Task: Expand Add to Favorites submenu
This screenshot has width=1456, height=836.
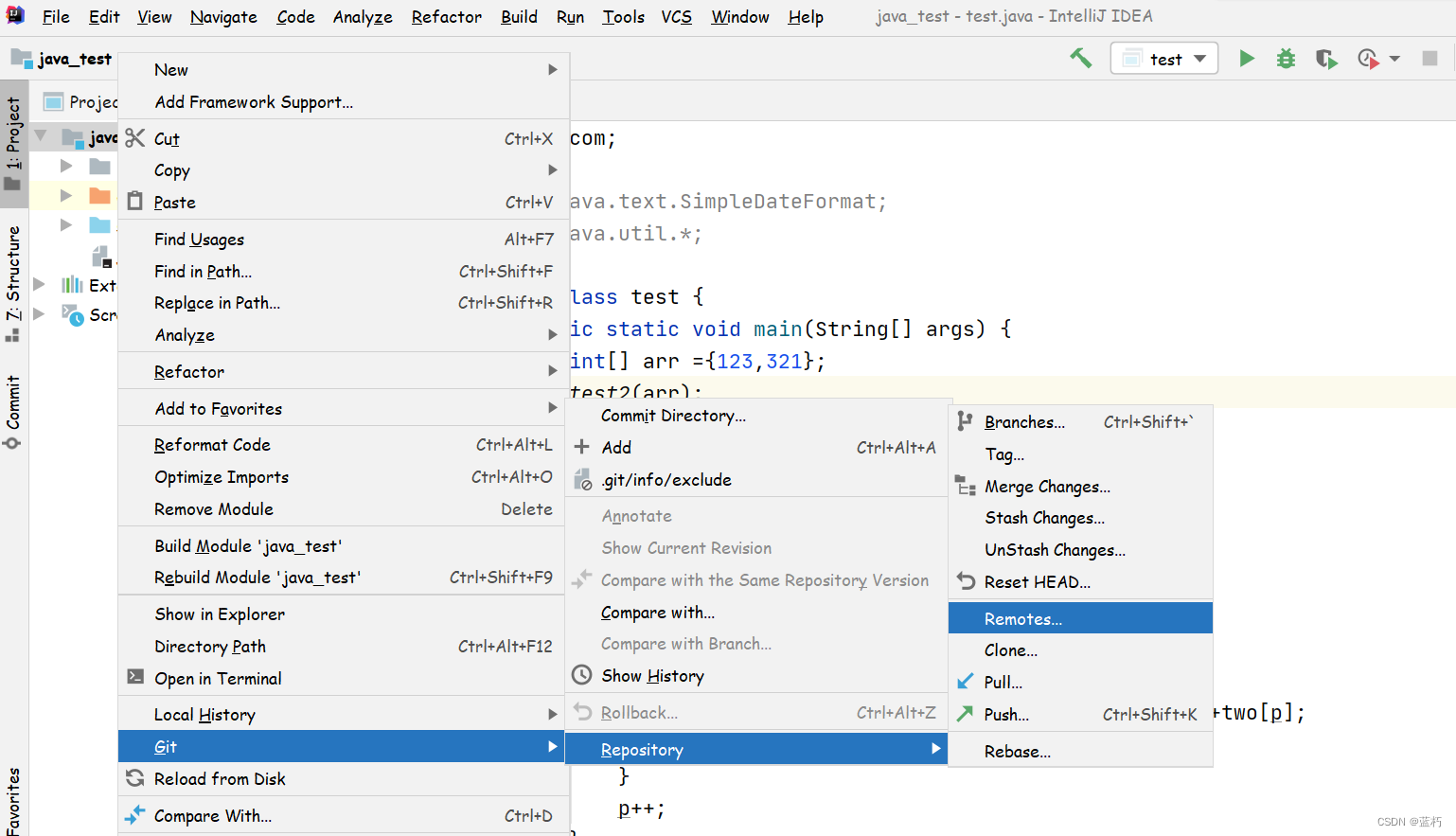Action: click(x=345, y=409)
